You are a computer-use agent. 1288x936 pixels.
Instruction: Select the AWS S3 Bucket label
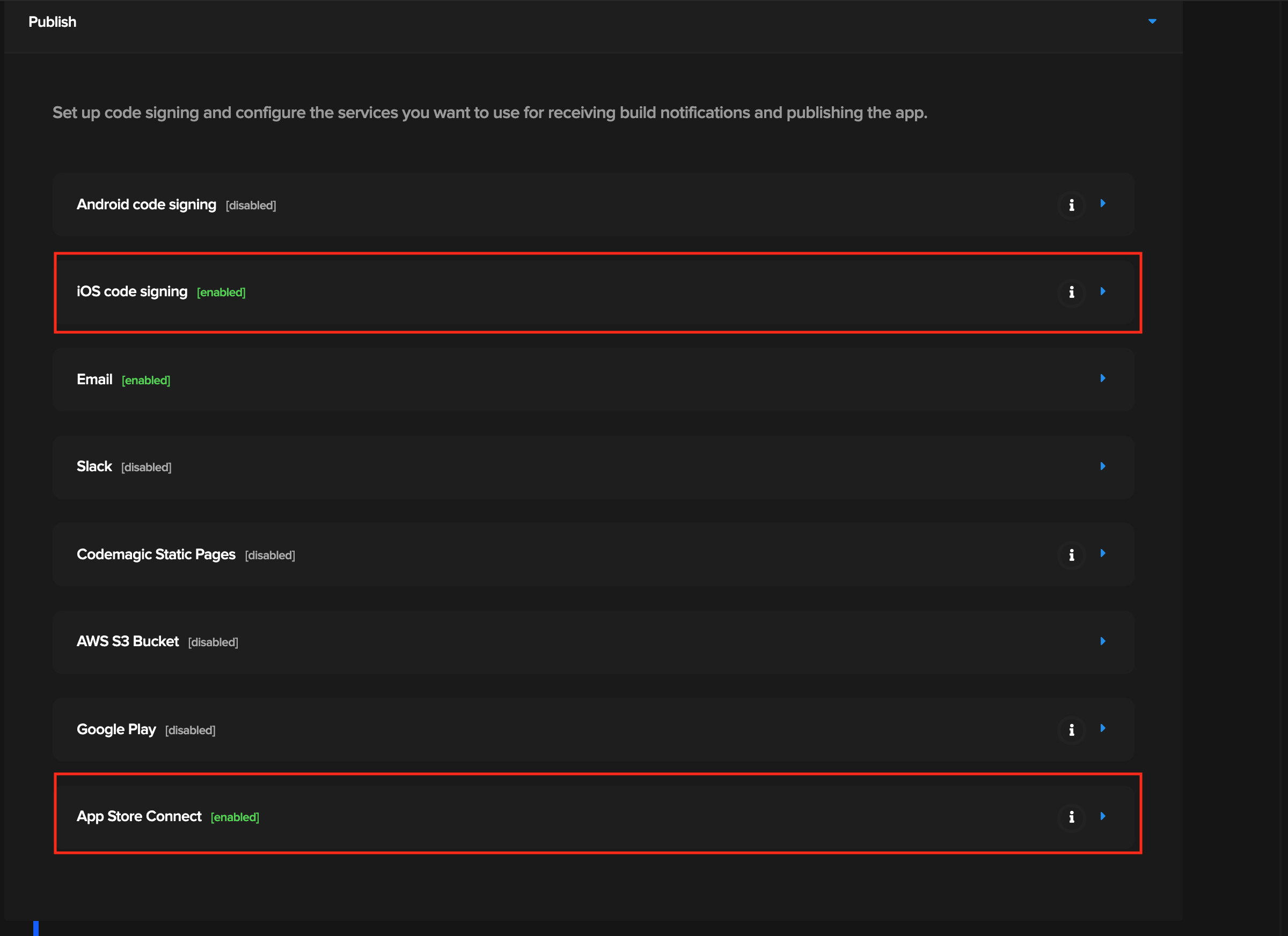(x=128, y=641)
